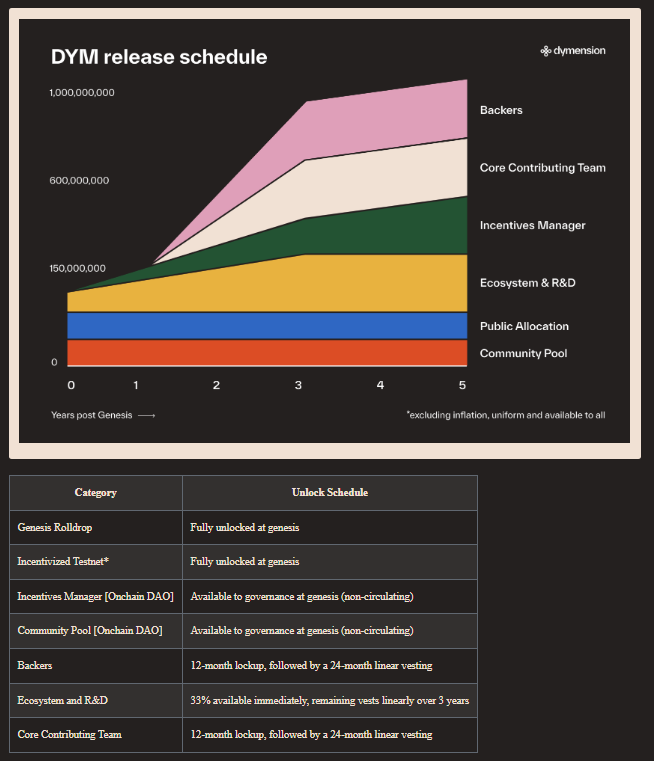Select the Core Contributing Team legend label

coord(542,168)
